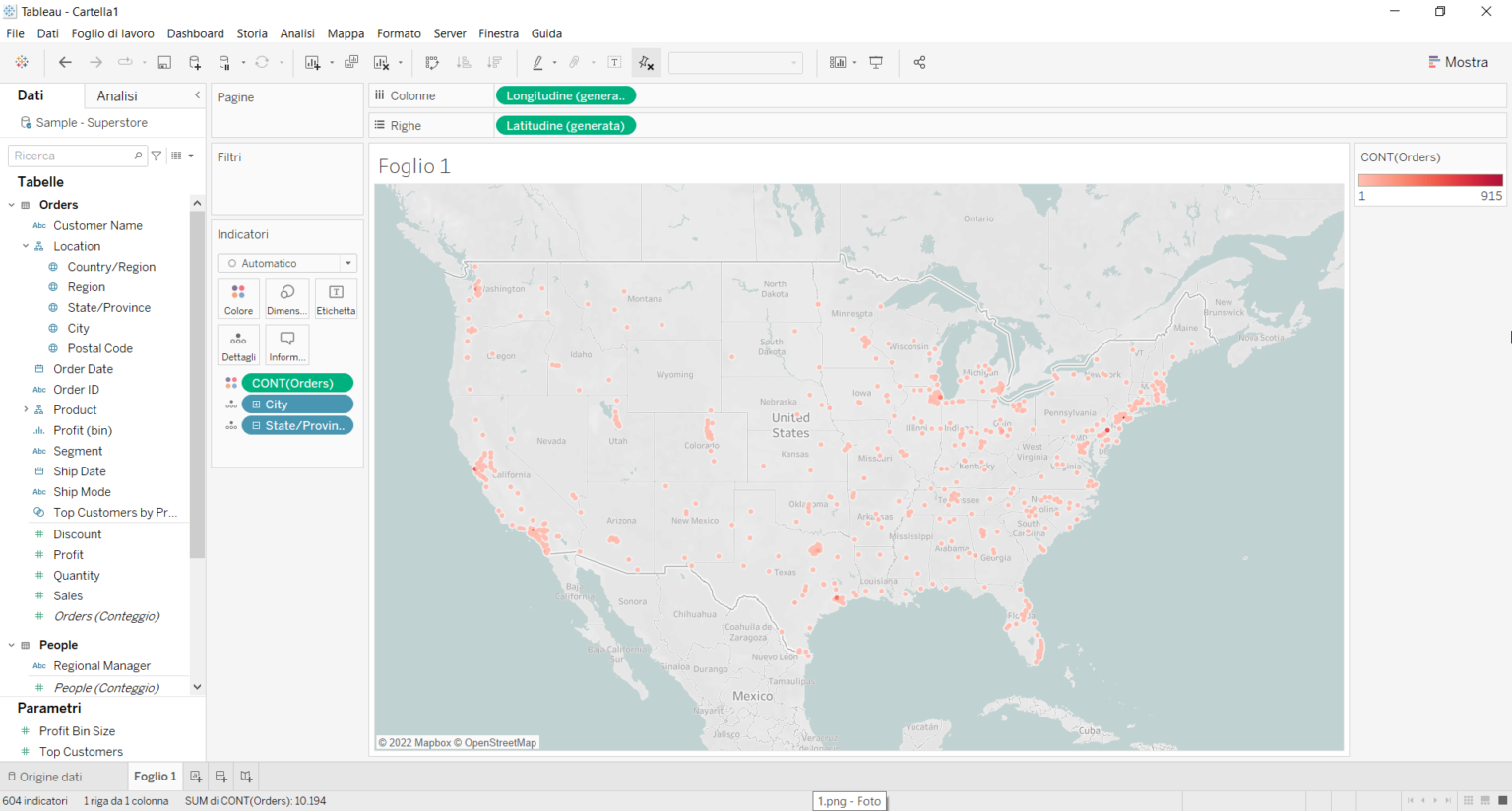Select the Colore card in Indicatori
This screenshot has width=1512, height=811.
[x=238, y=297]
